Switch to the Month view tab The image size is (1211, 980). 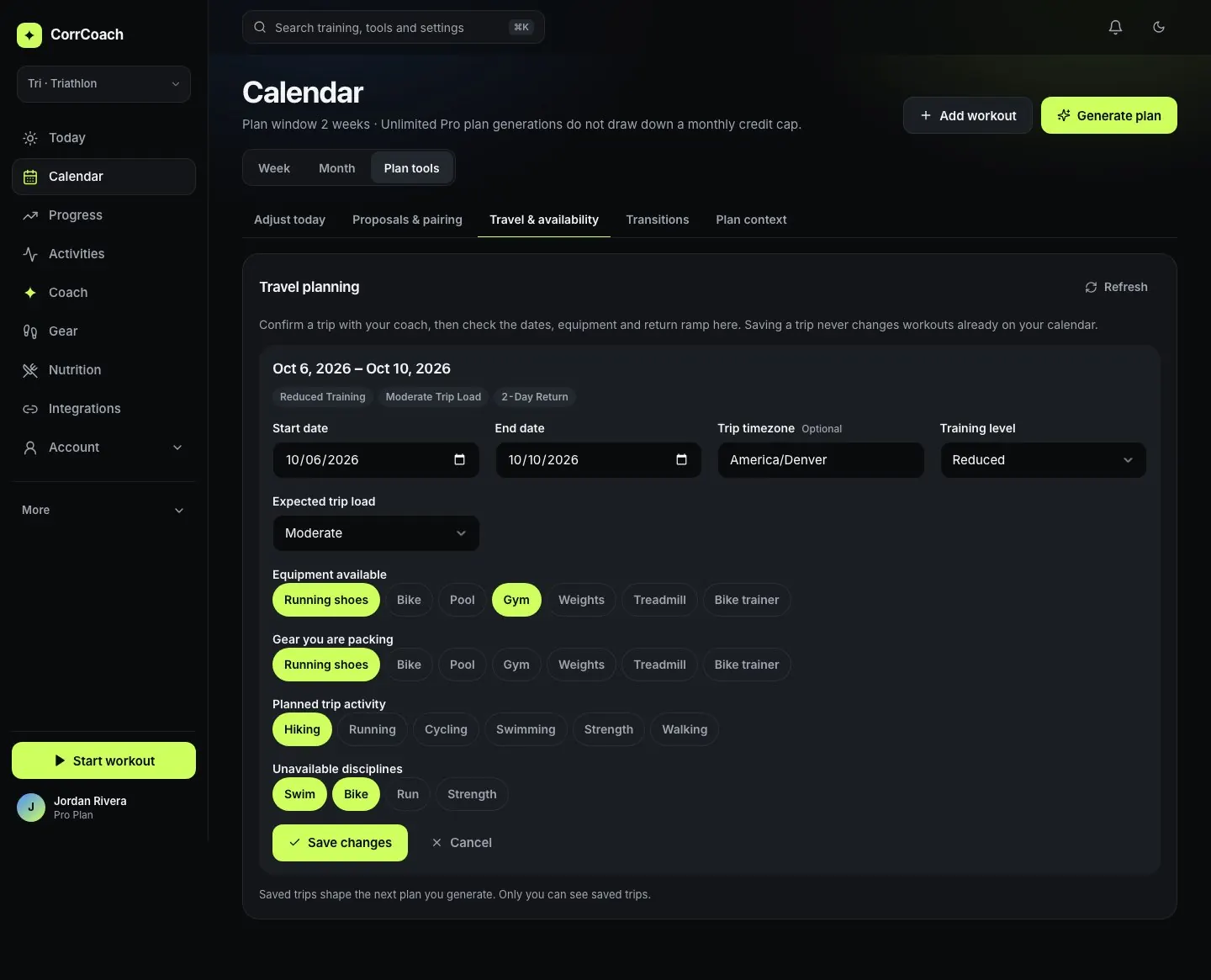point(336,168)
